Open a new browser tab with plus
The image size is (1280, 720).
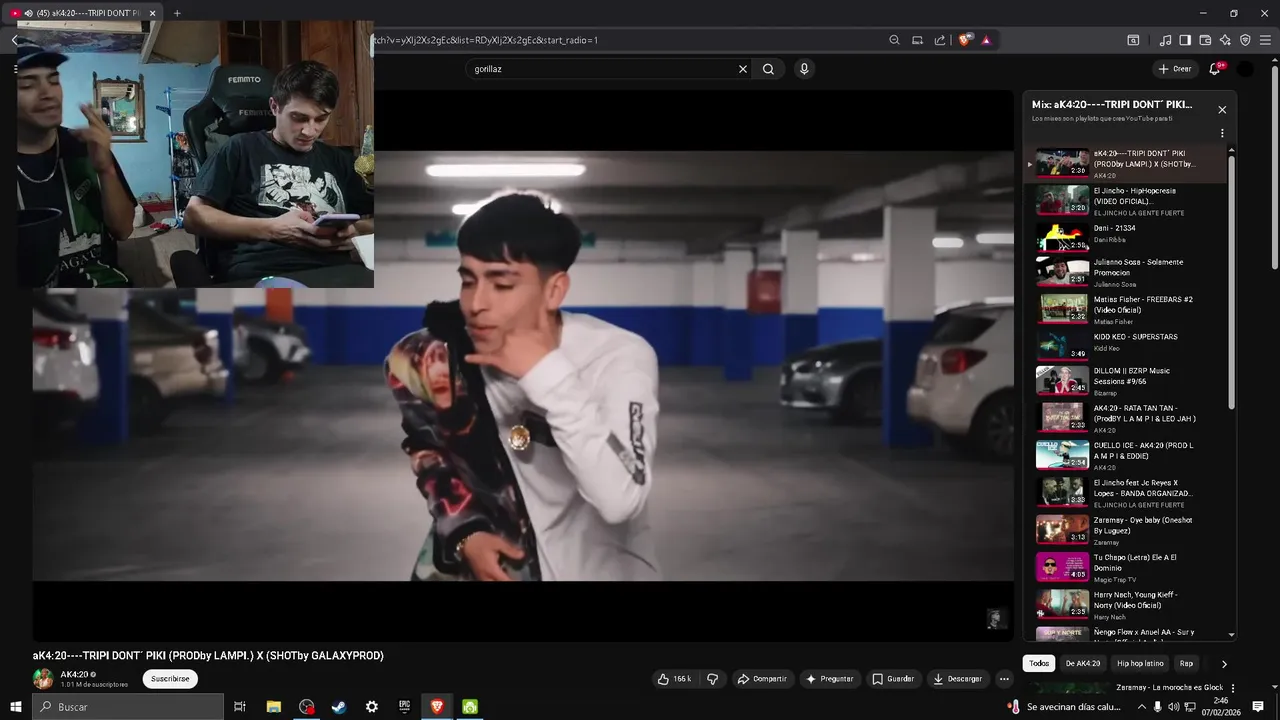click(x=177, y=13)
